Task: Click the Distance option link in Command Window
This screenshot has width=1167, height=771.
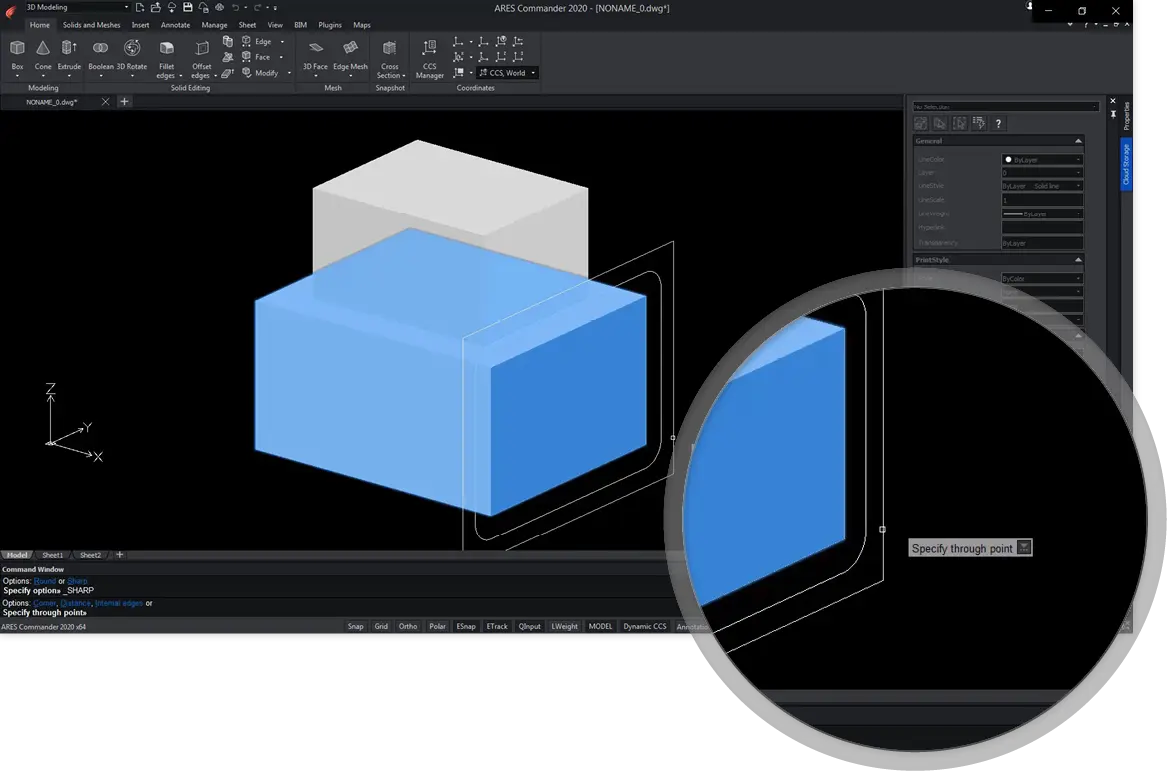Action: coord(75,604)
